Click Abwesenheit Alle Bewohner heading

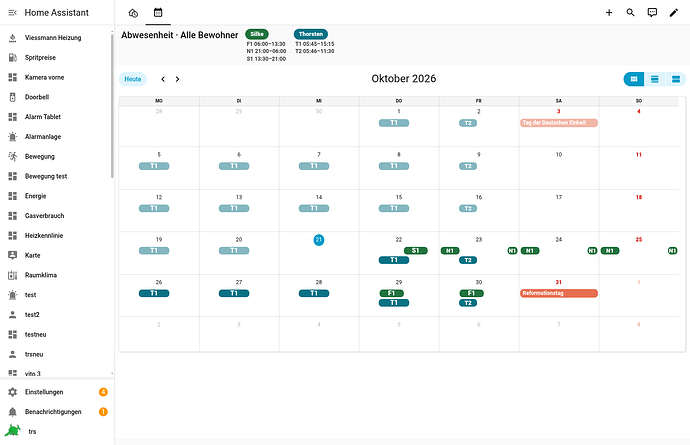click(180, 35)
